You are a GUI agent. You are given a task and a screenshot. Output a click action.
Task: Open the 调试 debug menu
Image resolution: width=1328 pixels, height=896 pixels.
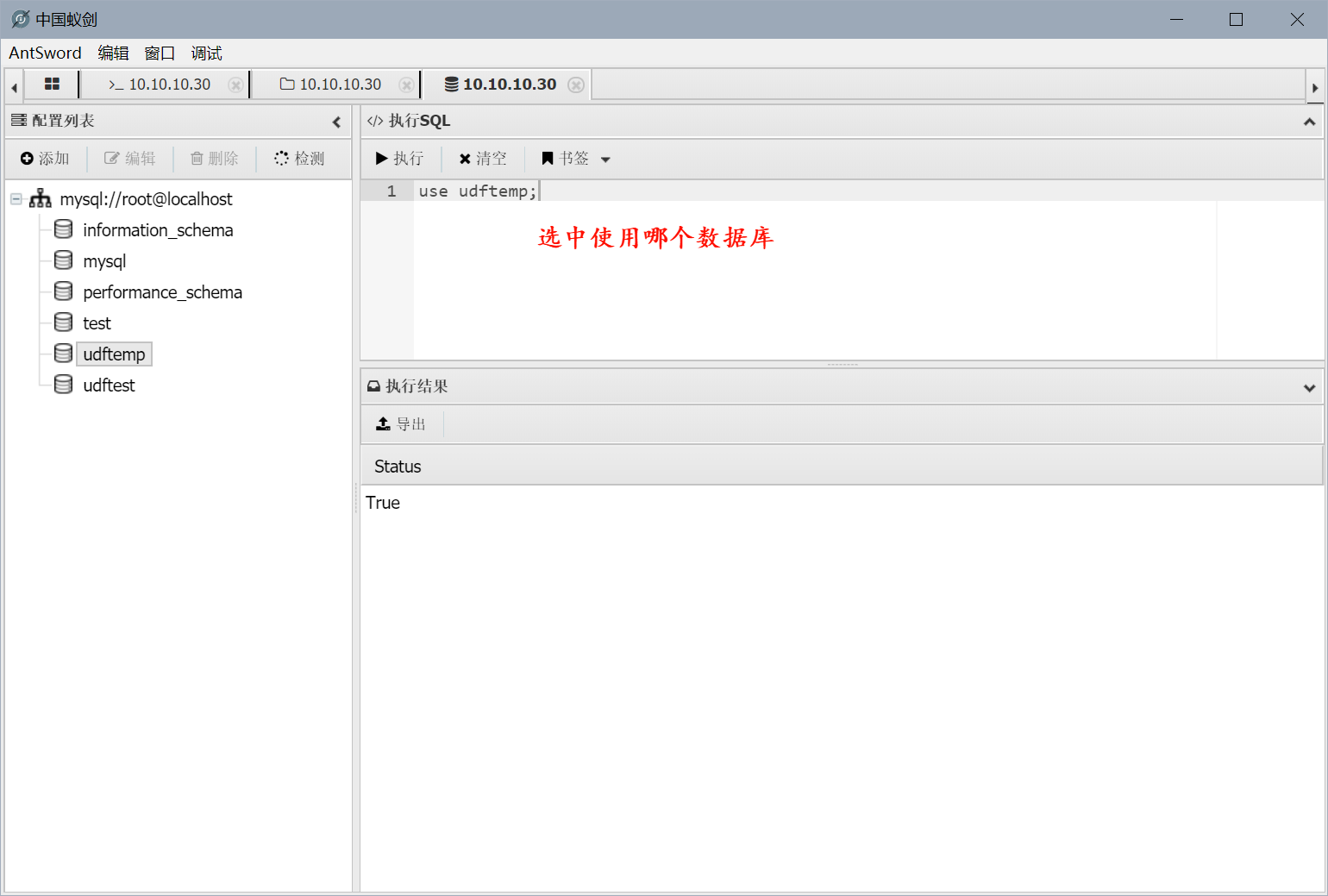[x=206, y=53]
